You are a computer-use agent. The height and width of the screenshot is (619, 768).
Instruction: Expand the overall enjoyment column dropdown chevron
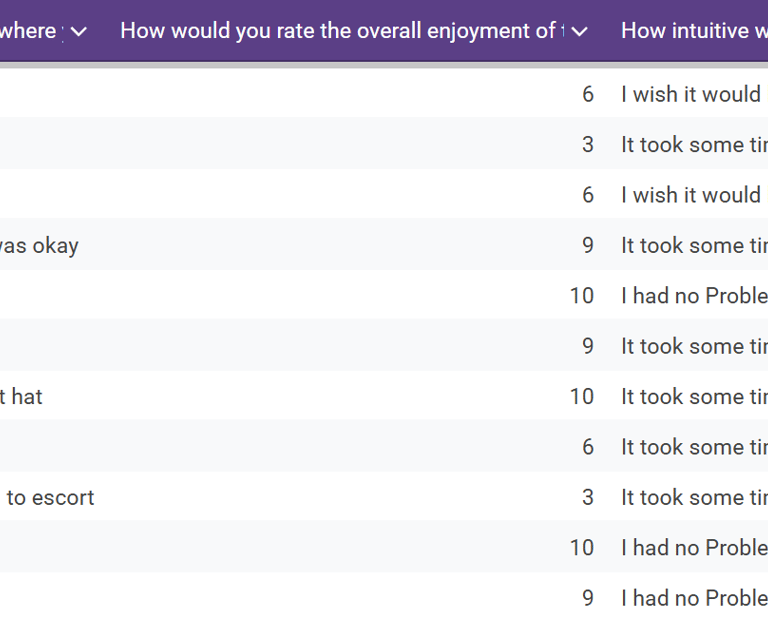pos(579,31)
